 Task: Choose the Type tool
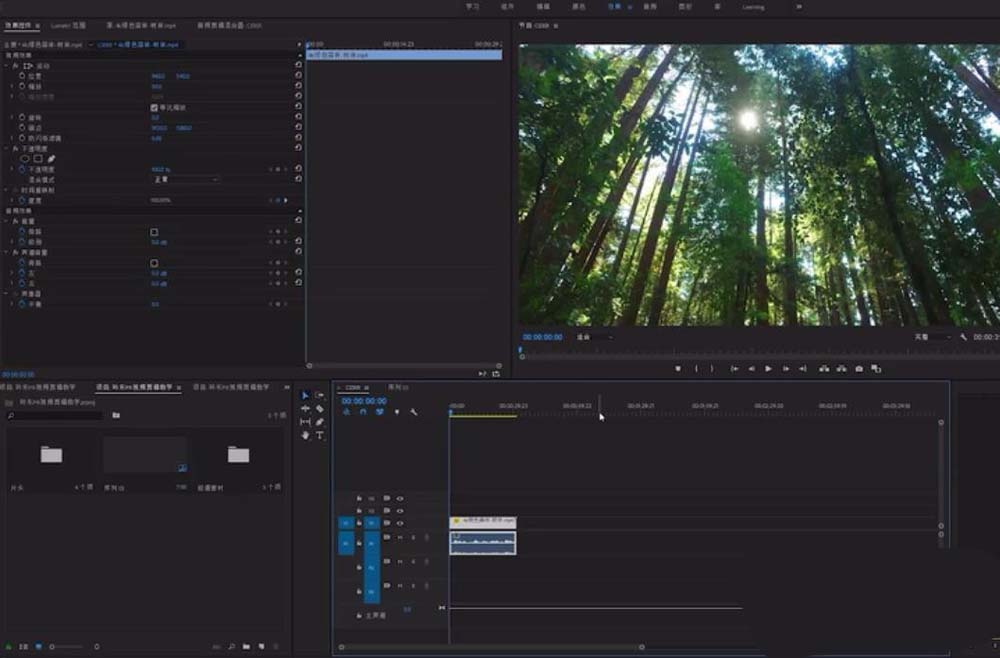[x=320, y=436]
